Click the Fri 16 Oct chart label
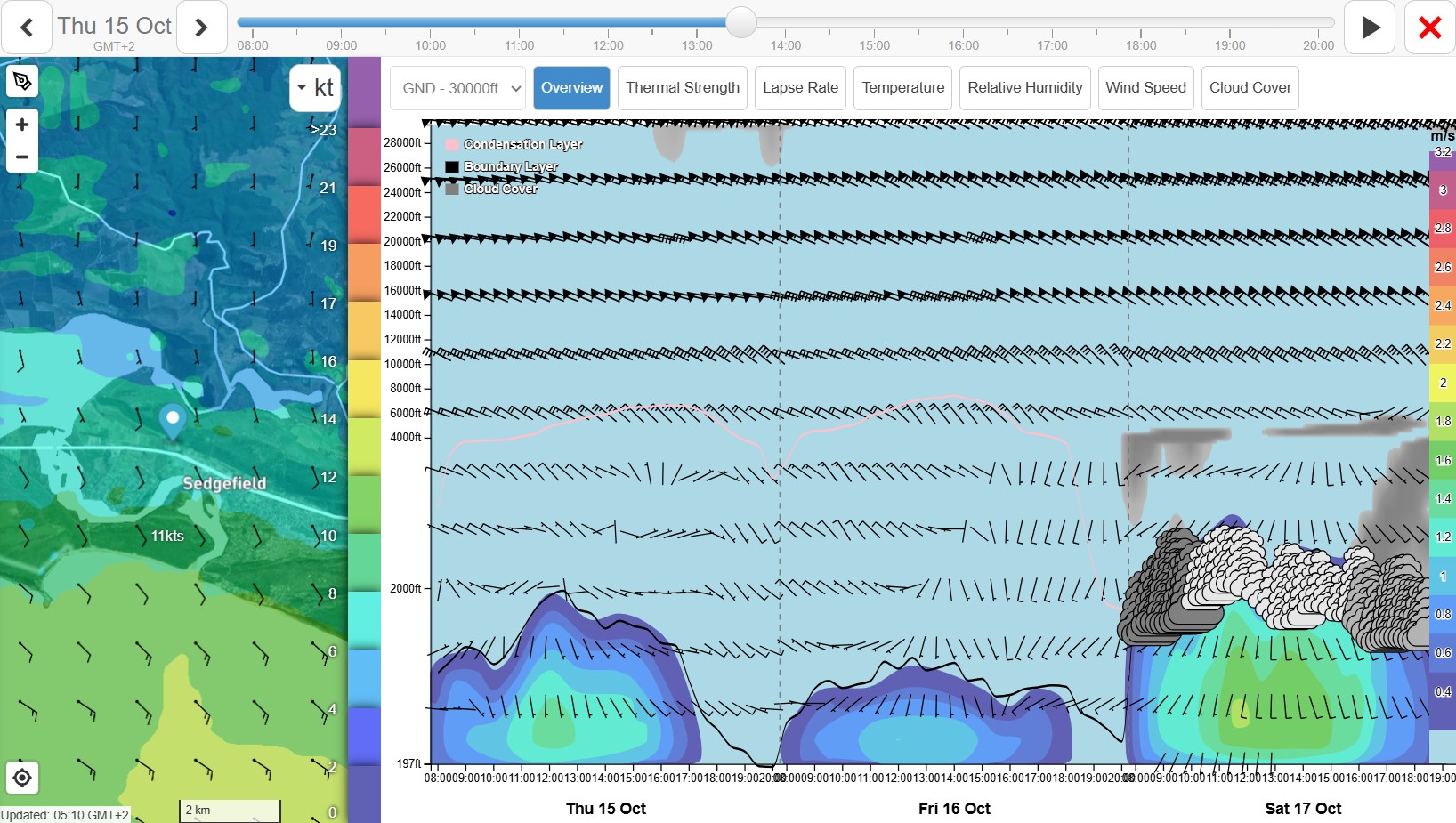The width and height of the screenshot is (1456, 823). click(954, 808)
